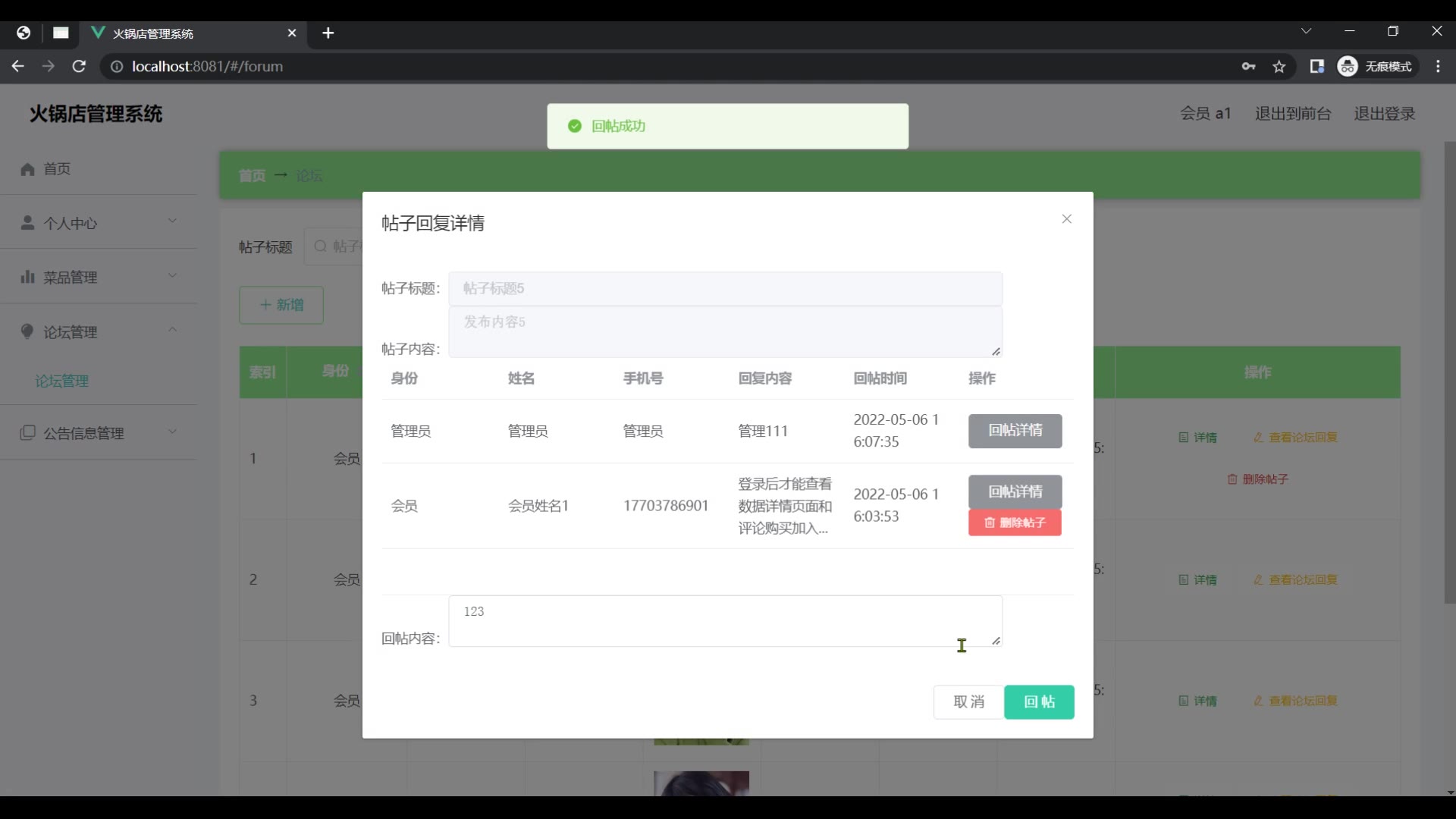Click the 论坛管理 sidebar icon
This screenshot has height=819, width=1456.
click(x=28, y=331)
